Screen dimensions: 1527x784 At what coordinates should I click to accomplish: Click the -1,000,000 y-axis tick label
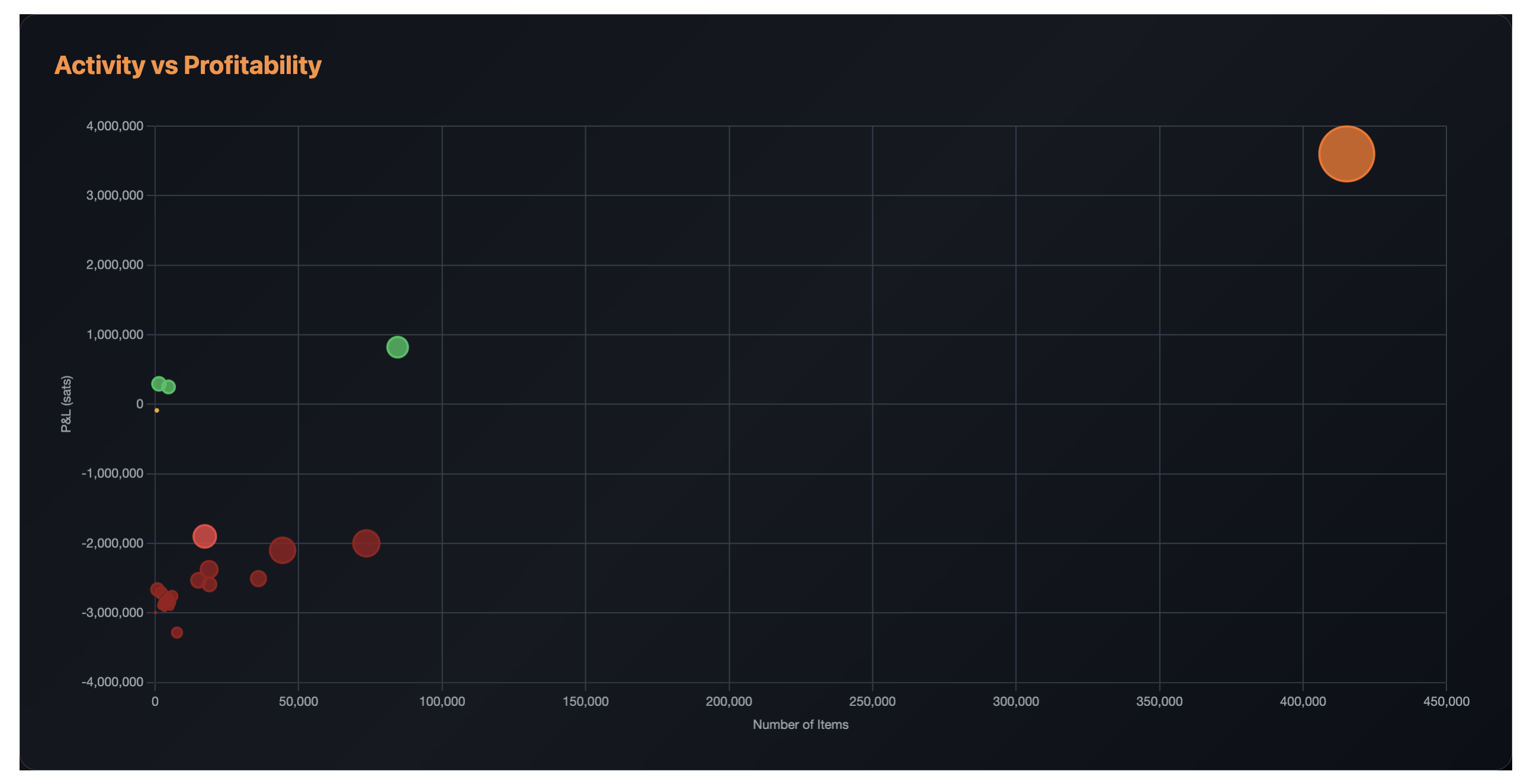click(x=113, y=474)
